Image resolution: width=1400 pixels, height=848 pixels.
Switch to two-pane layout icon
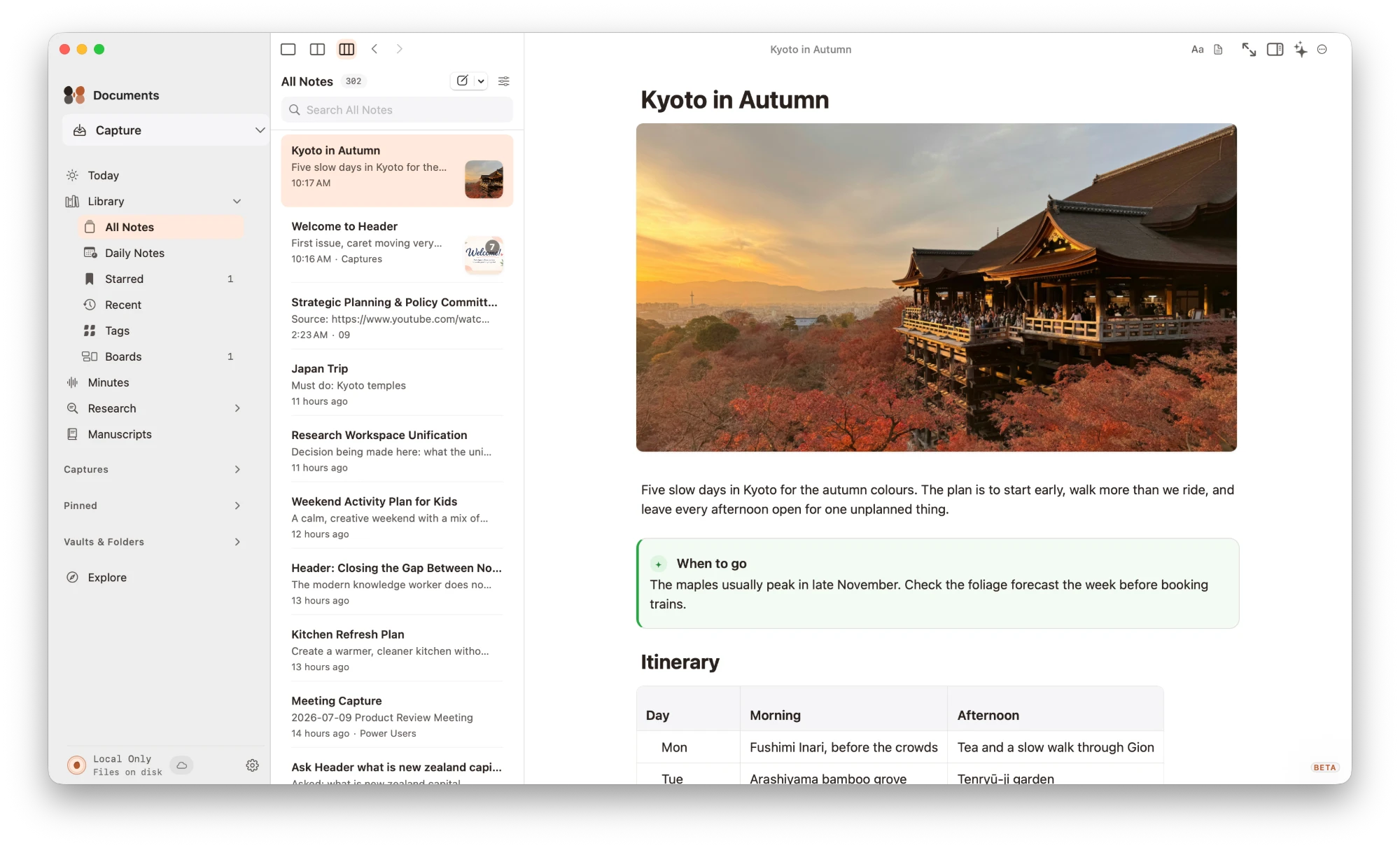pos(317,49)
